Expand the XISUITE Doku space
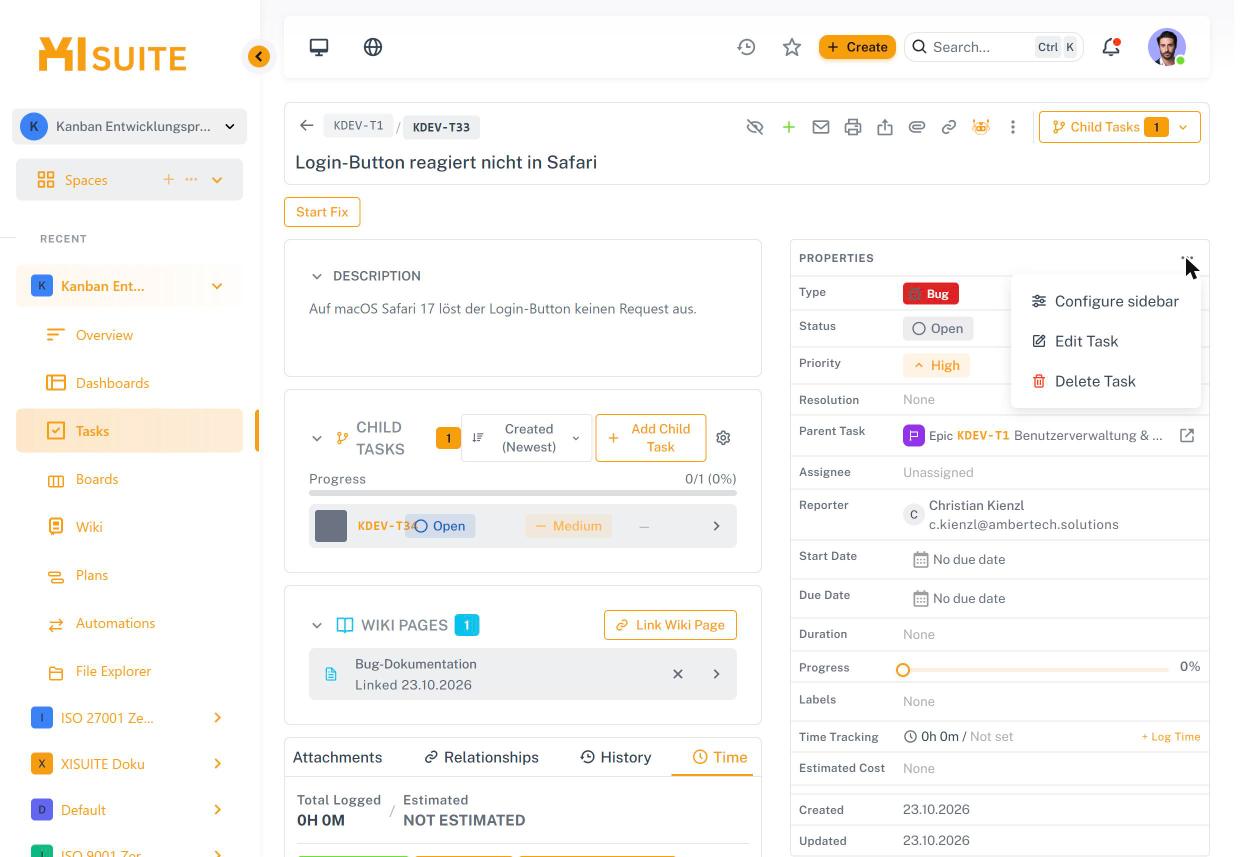 (x=217, y=764)
